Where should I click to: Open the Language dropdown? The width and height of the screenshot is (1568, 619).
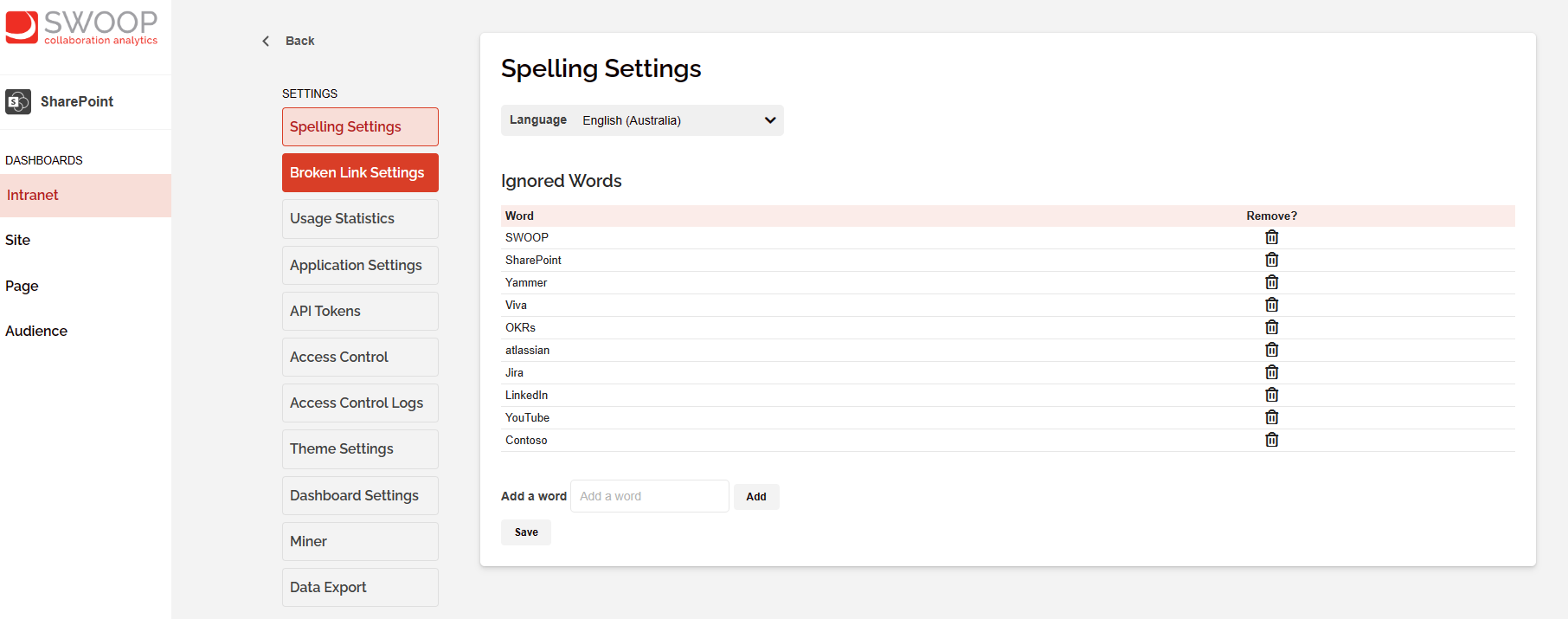(642, 120)
